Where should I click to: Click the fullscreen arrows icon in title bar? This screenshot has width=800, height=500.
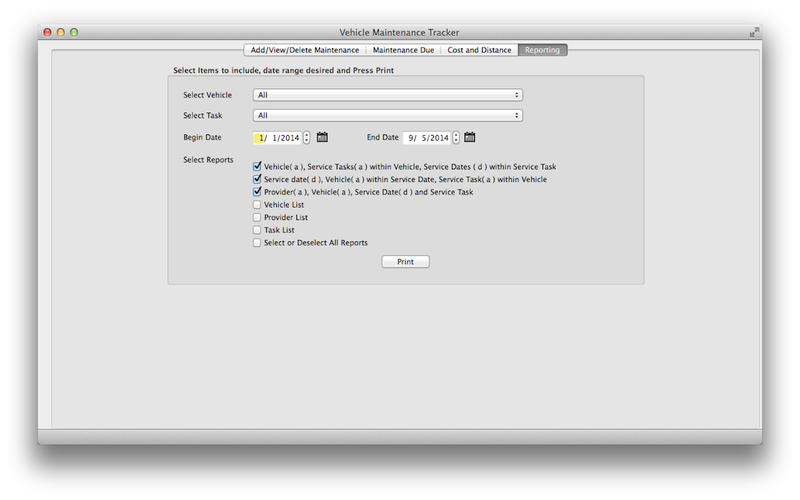[x=754, y=32]
